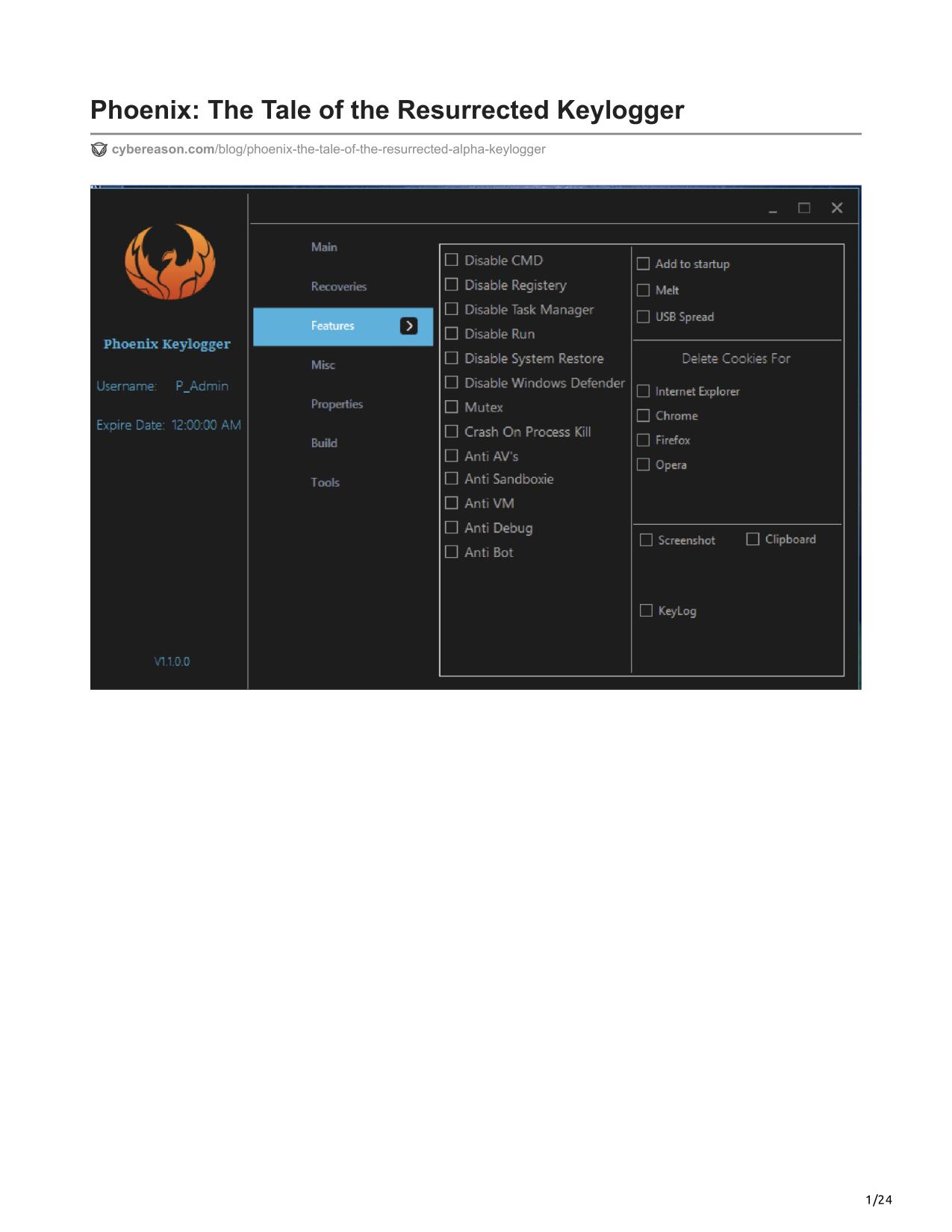The height and width of the screenshot is (1232, 952).
Task: Open the Build tab
Action: coord(324,443)
